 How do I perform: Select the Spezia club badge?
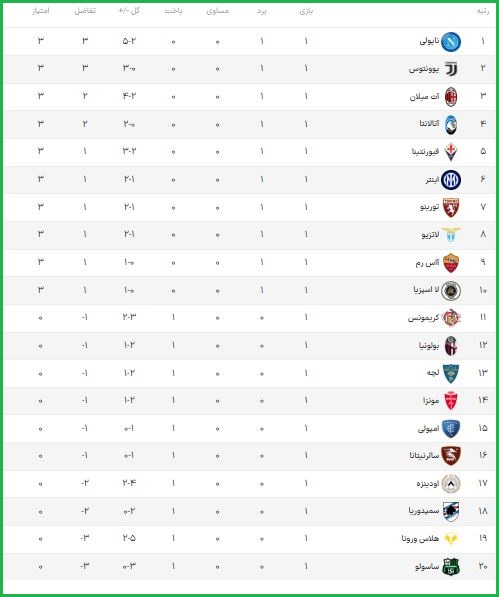tap(451, 291)
